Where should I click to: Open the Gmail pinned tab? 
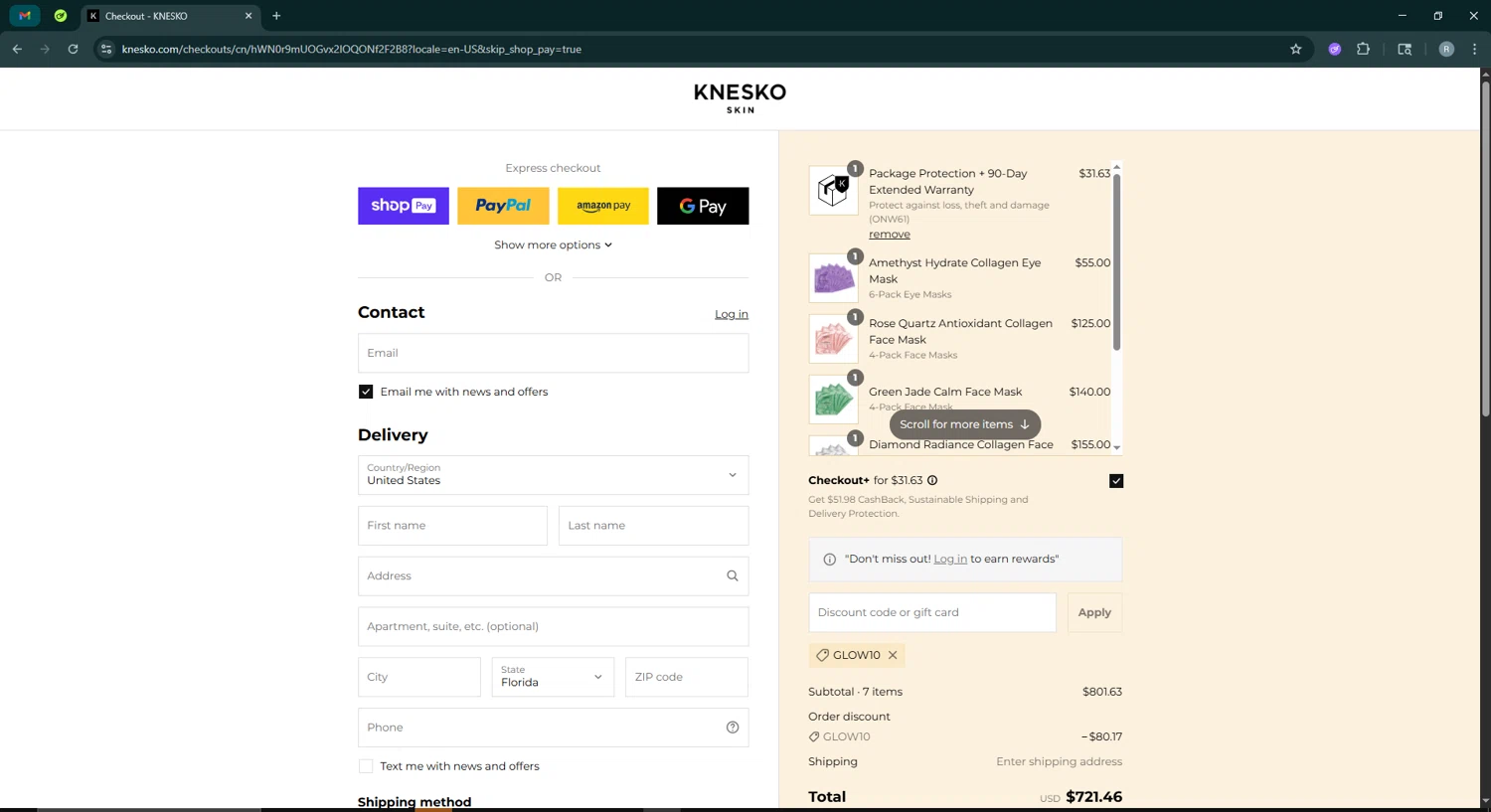[x=25, y=16]
